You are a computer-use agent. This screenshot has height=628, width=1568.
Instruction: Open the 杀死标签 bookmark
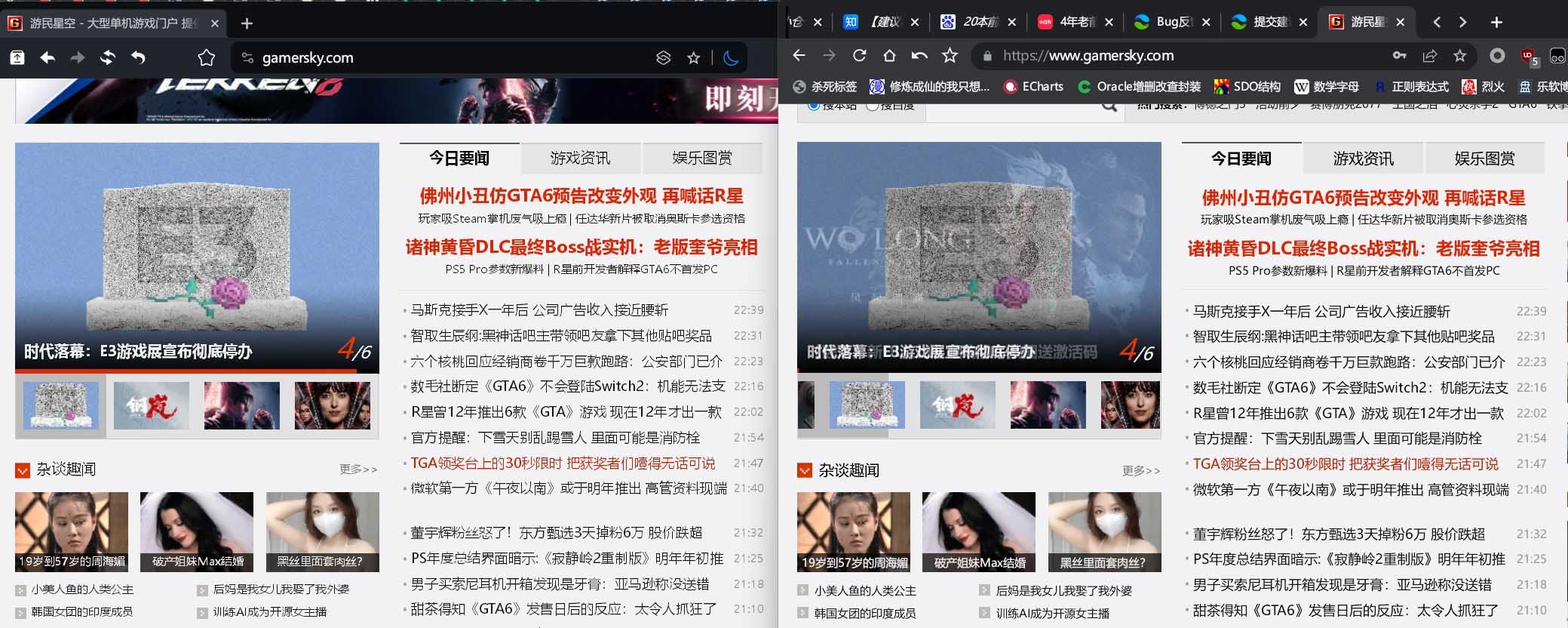pos(825,87)
